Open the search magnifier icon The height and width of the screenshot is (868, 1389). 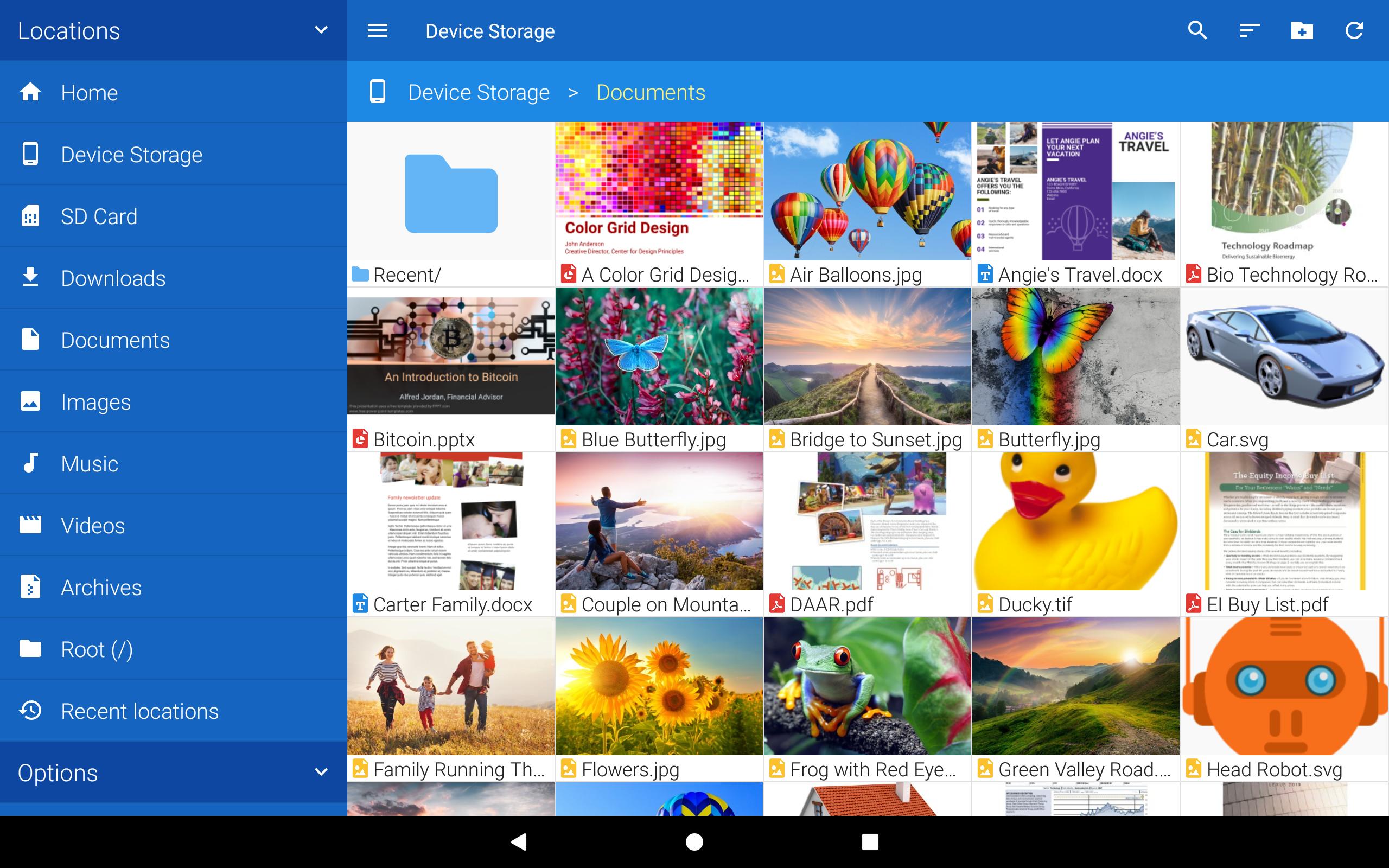pyautogui.click(x=1197, y=30)
